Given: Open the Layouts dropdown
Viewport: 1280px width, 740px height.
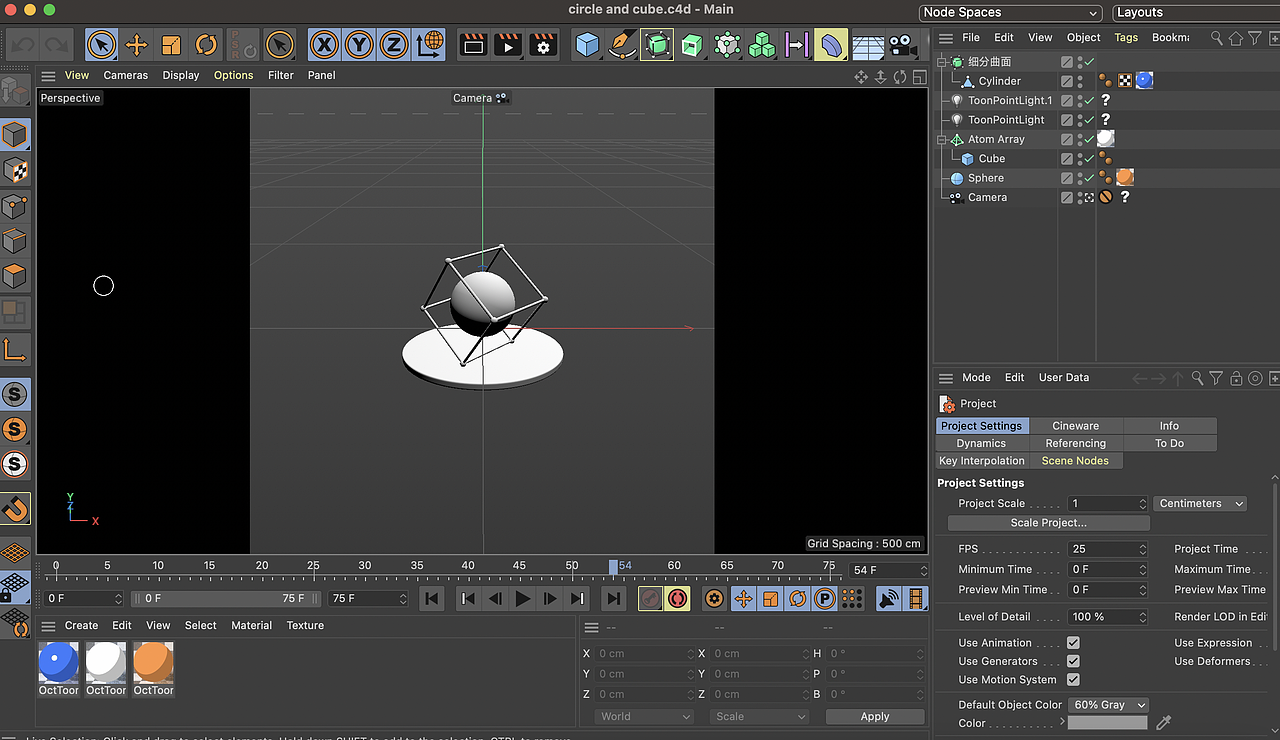Looking at the screenshot, I should click(1196, 12).
